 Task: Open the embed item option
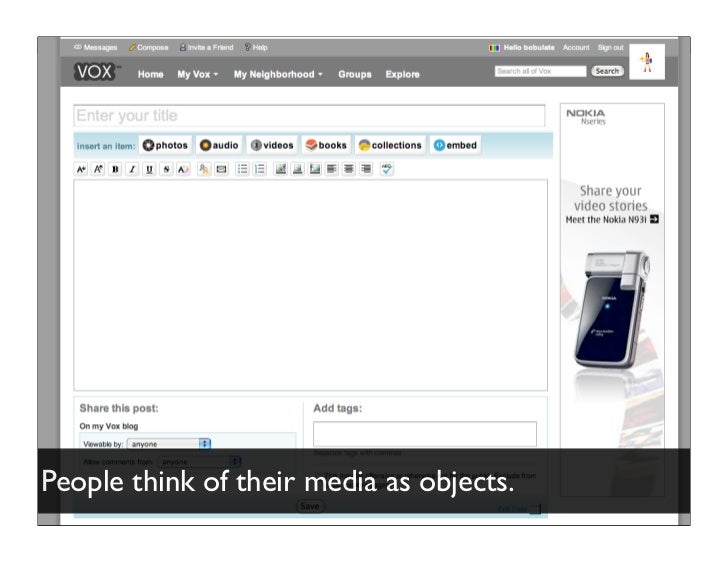(455, 145)
